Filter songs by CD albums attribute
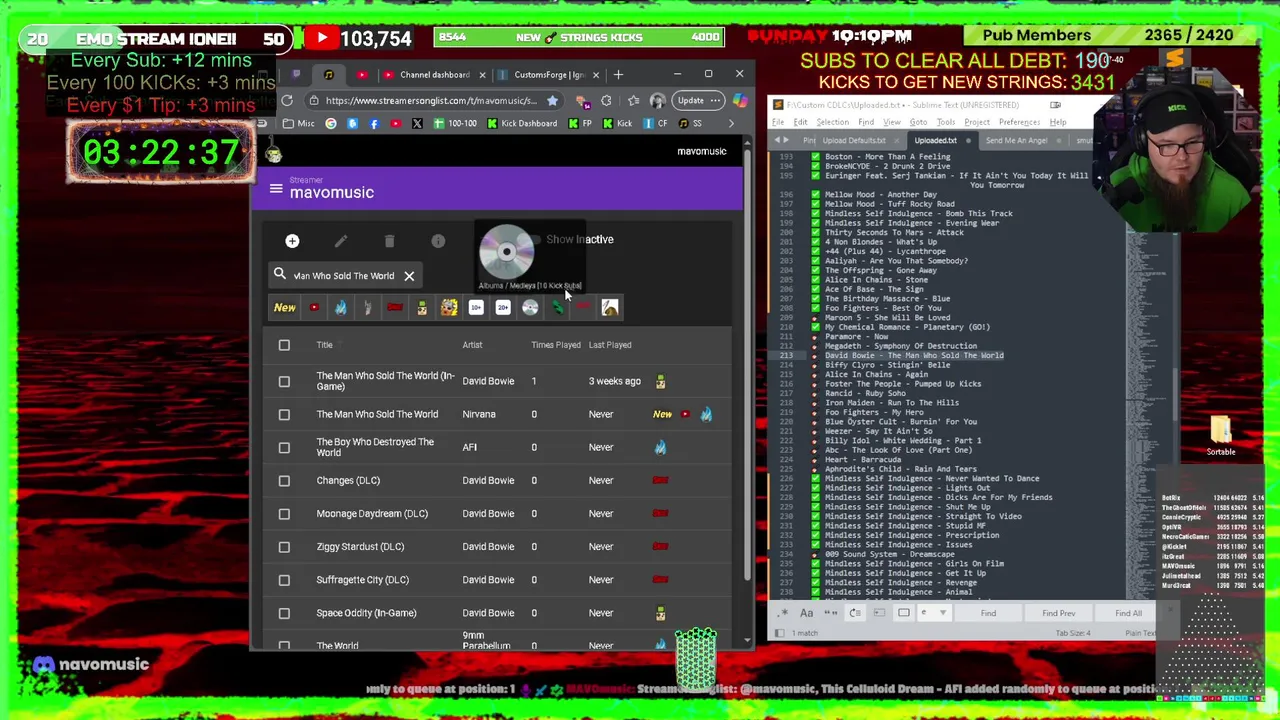 pos(530,308)
